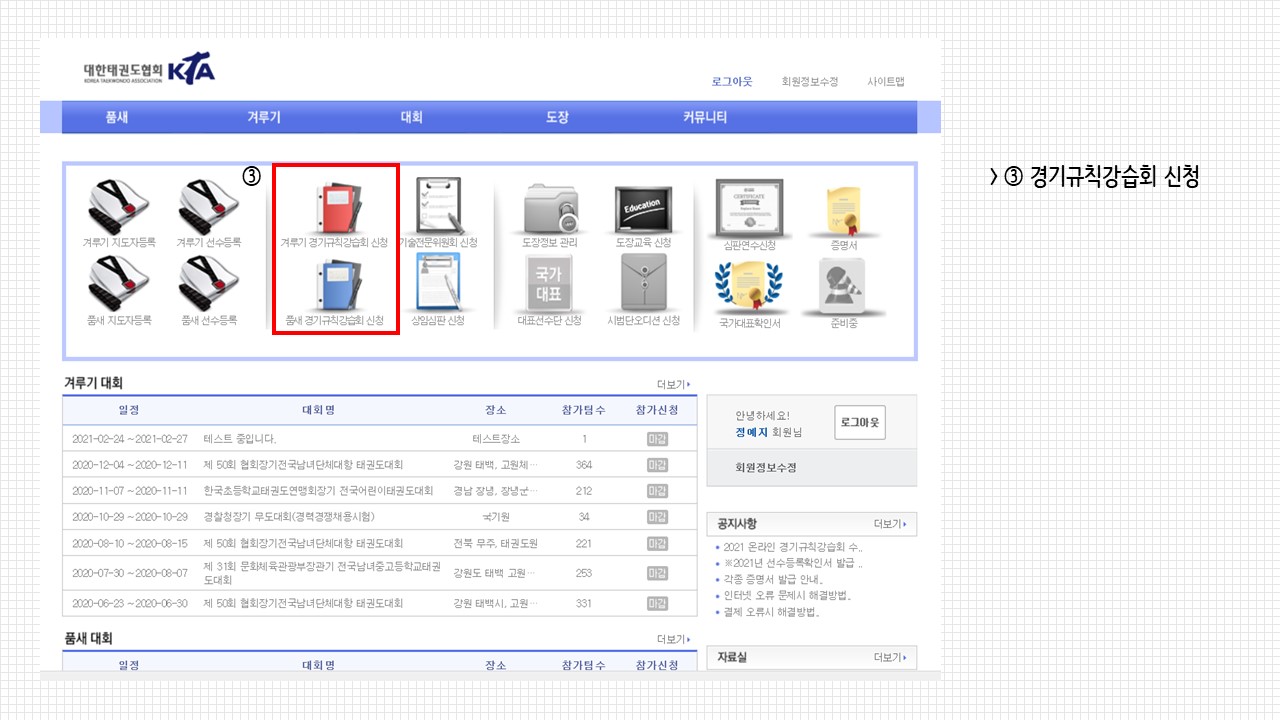Open notice 각종 증명서 발급 안내

(773, 579)
